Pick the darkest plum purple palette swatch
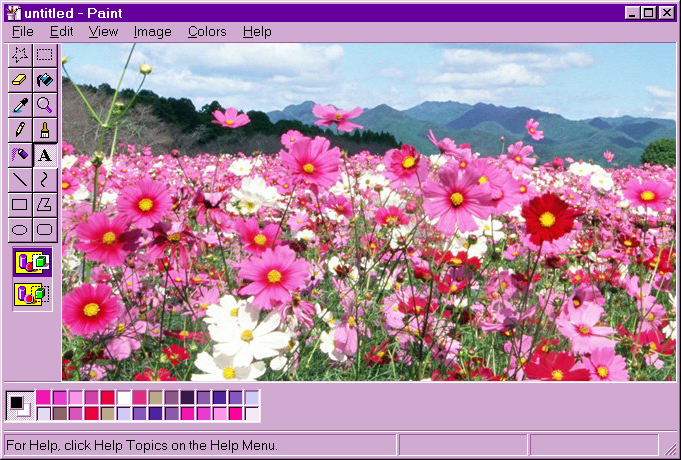Image resolution: width=681 pixels, height=460 pixels. (188, 397)
